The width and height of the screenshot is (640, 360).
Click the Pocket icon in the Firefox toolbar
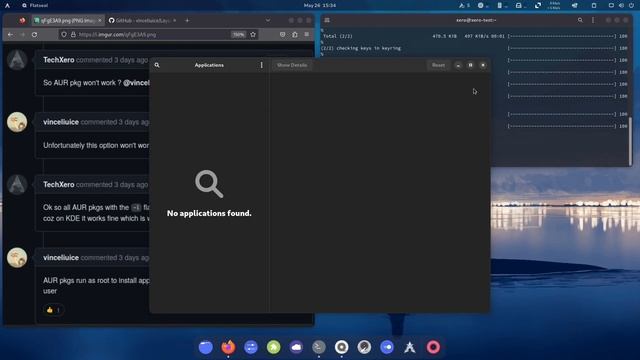tap(282, 35)
